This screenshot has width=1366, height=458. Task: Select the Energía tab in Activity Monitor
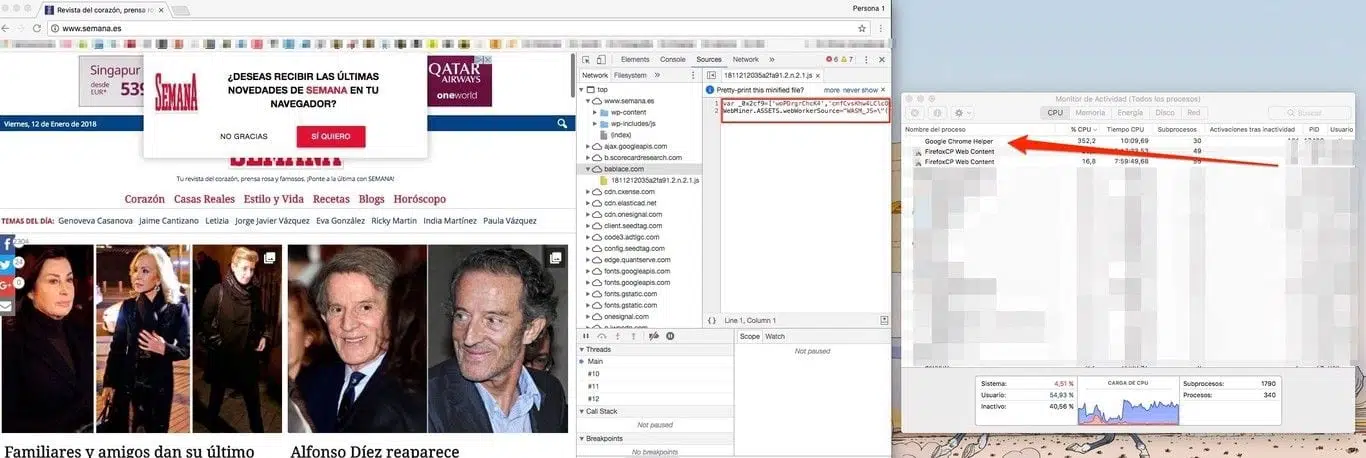tap(1130, 113)
